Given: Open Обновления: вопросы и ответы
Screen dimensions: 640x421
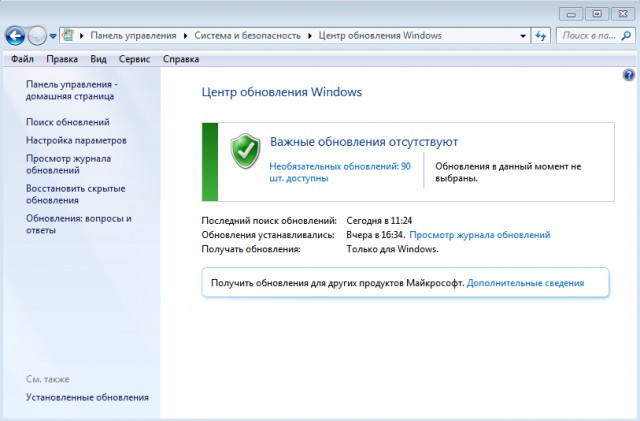Looking at the screenshot, I should click(x=79, y=224).
